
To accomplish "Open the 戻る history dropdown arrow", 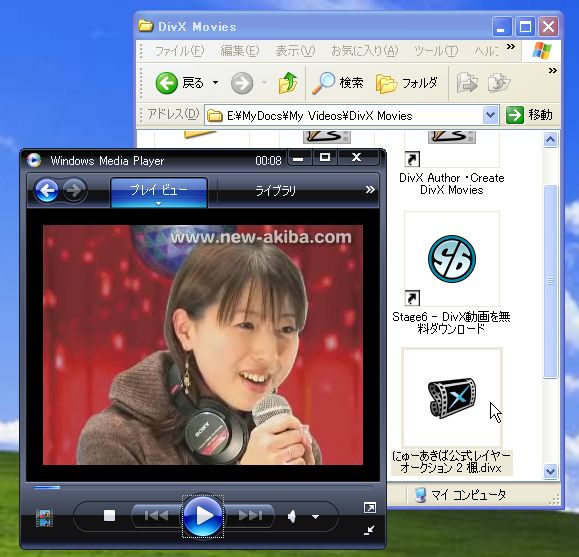I will 215,83.
